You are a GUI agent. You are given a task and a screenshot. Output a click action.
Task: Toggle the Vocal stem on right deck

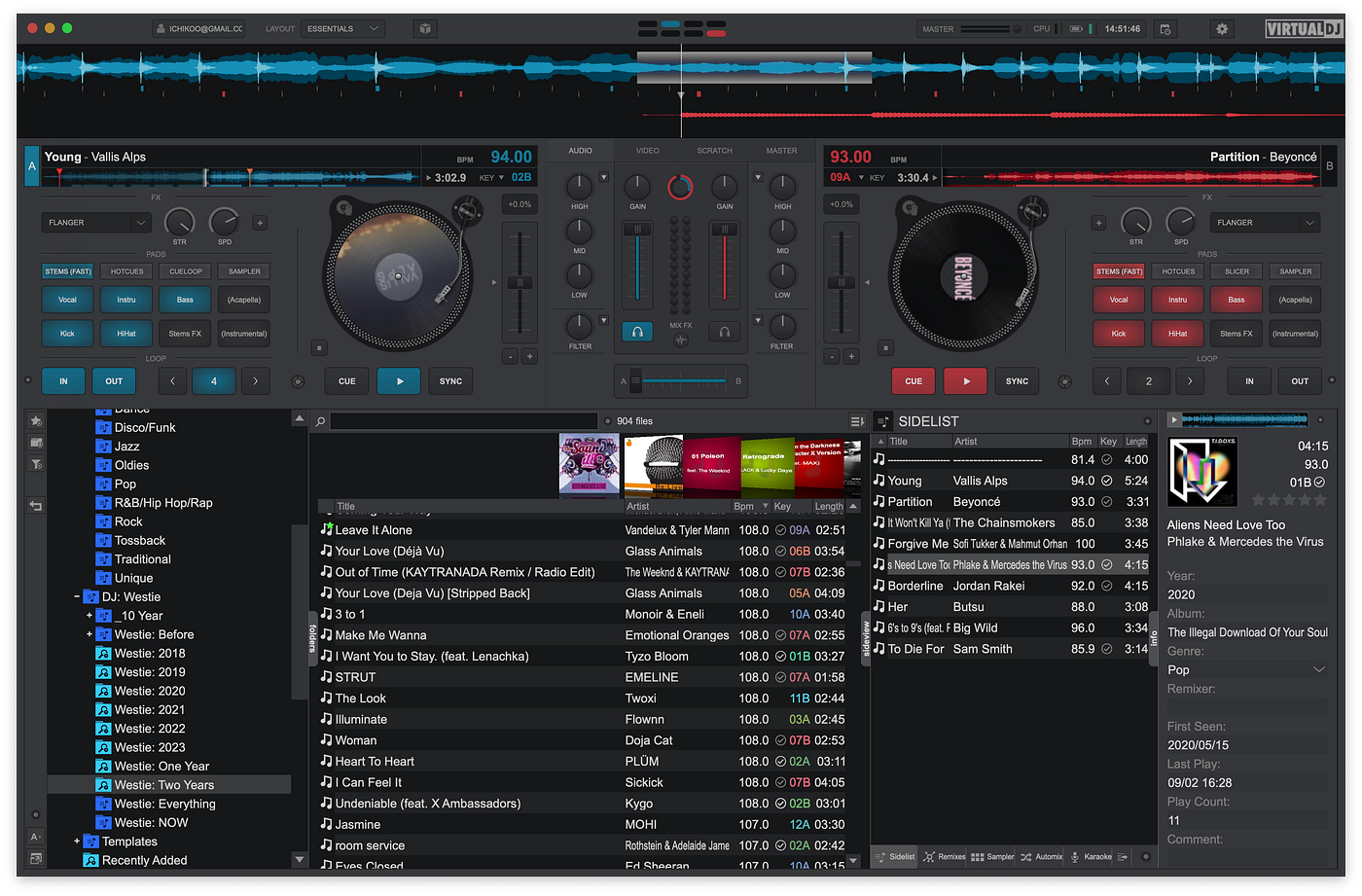(x=1118, y=300)
